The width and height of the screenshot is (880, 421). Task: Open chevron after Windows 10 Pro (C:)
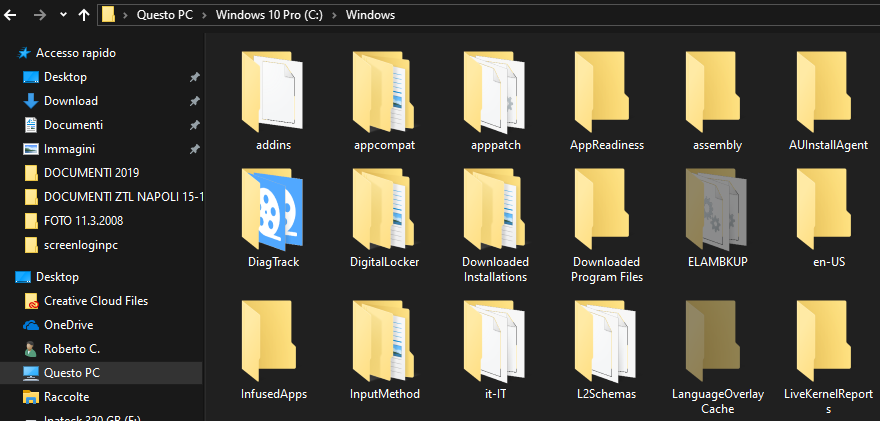334,15
